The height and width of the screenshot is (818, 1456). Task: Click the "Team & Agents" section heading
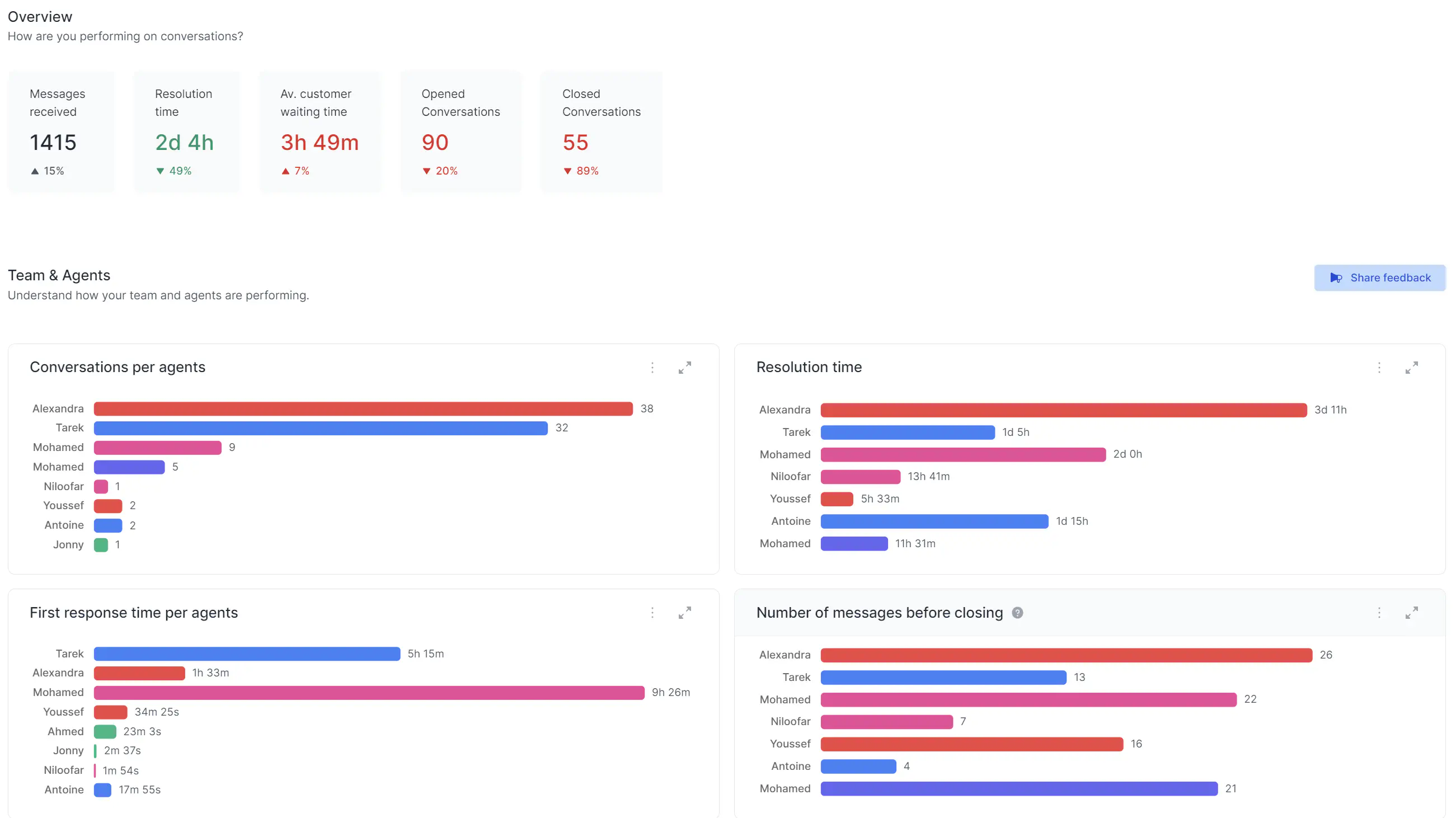[x=59, y=275]
